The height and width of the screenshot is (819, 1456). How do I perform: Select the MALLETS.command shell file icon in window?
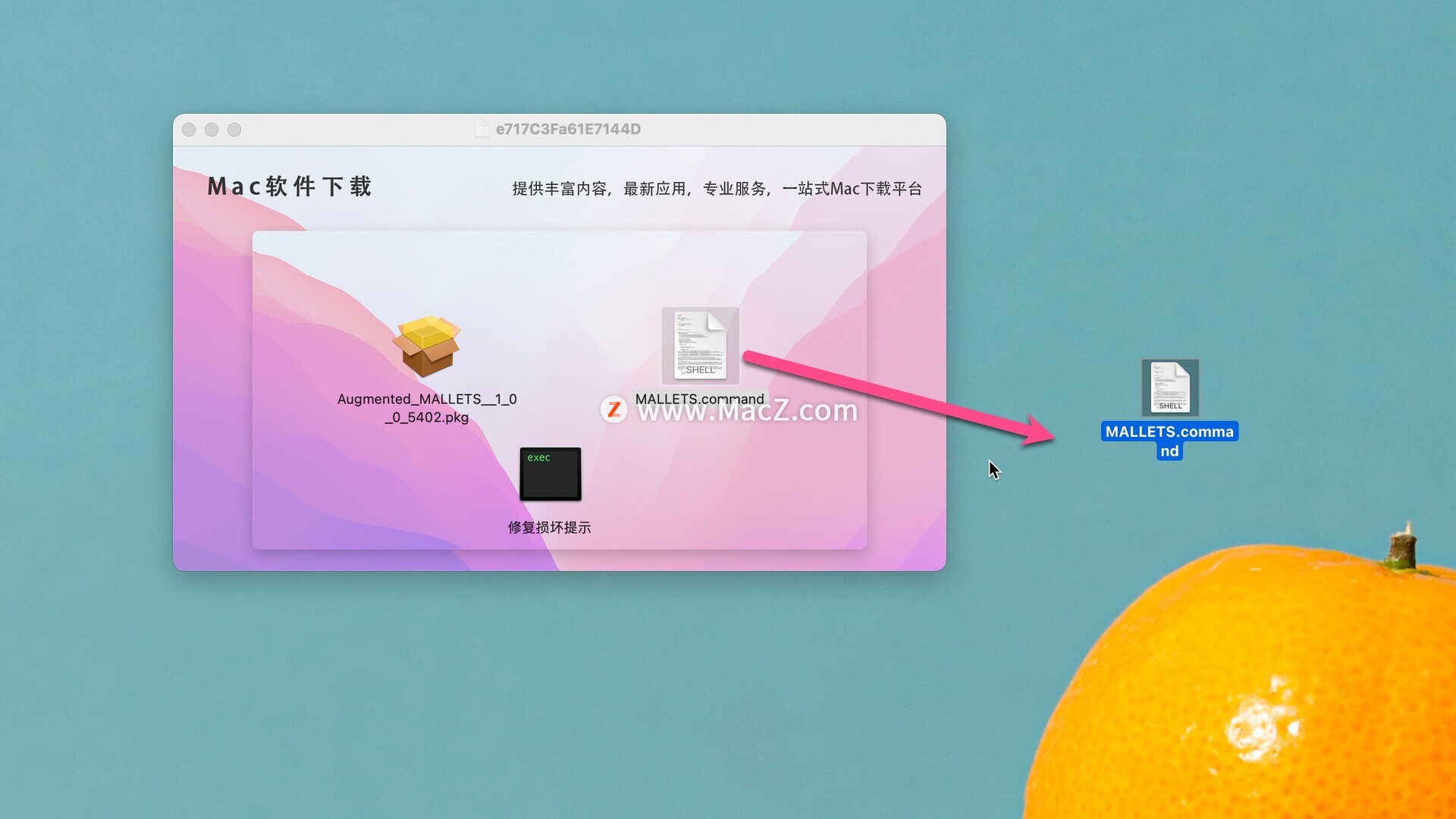coord(700,345)
